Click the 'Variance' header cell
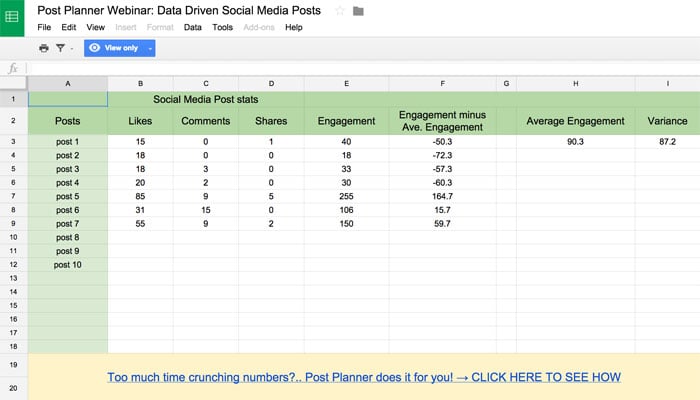This screenshot has height=400, width=700. pyautogui.click(x=668, y=121)
